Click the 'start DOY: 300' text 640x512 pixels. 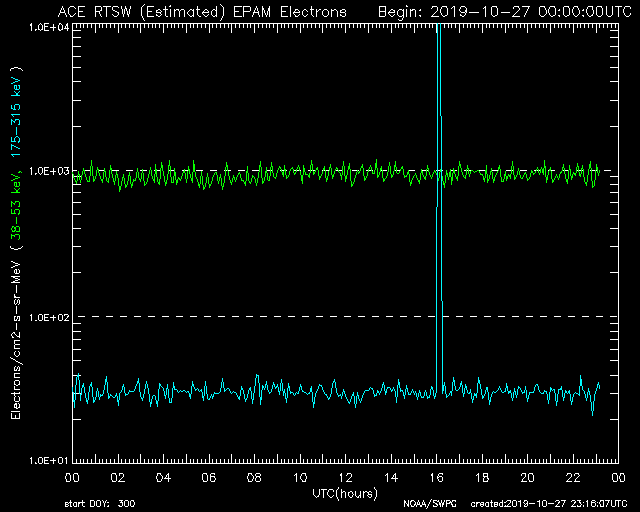point(98,504)
